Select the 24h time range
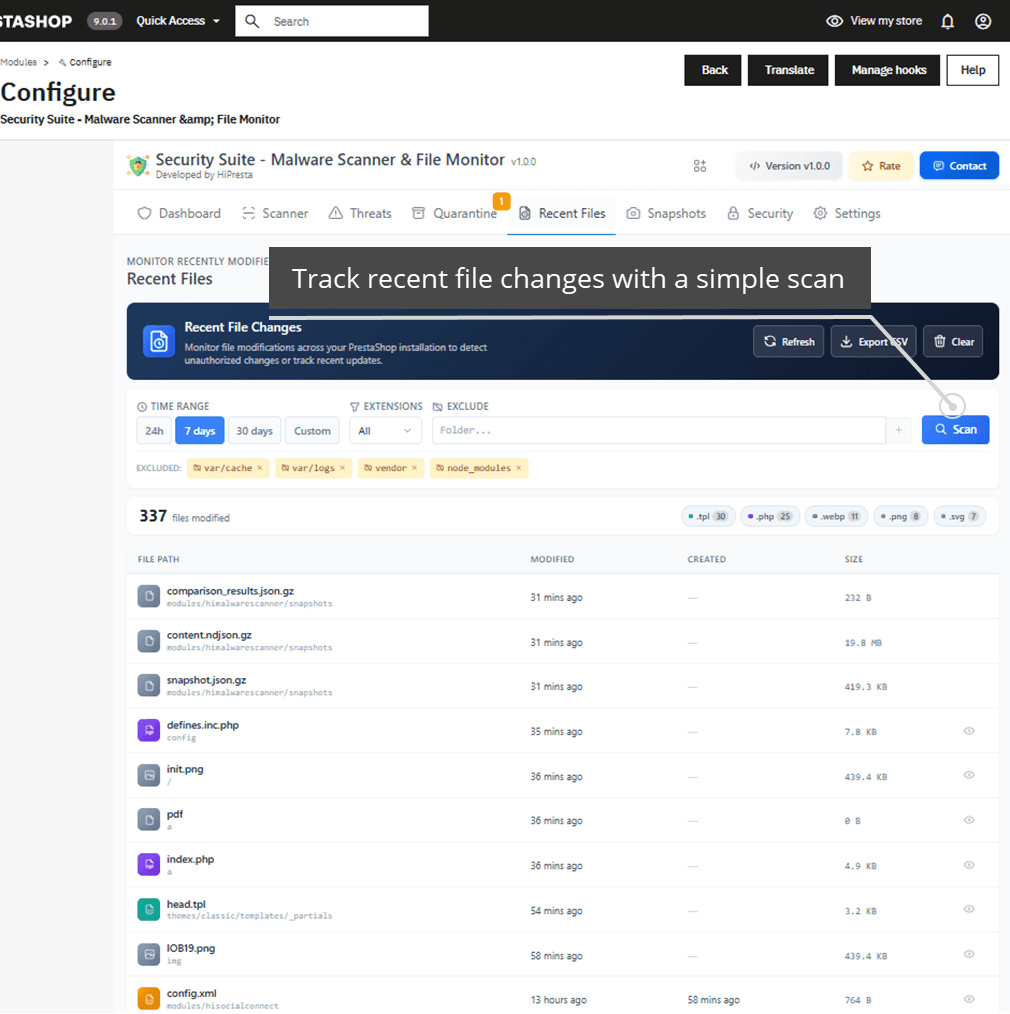Image resolution: width=1010 pixels, height=1014 pixels. point(154,431)
